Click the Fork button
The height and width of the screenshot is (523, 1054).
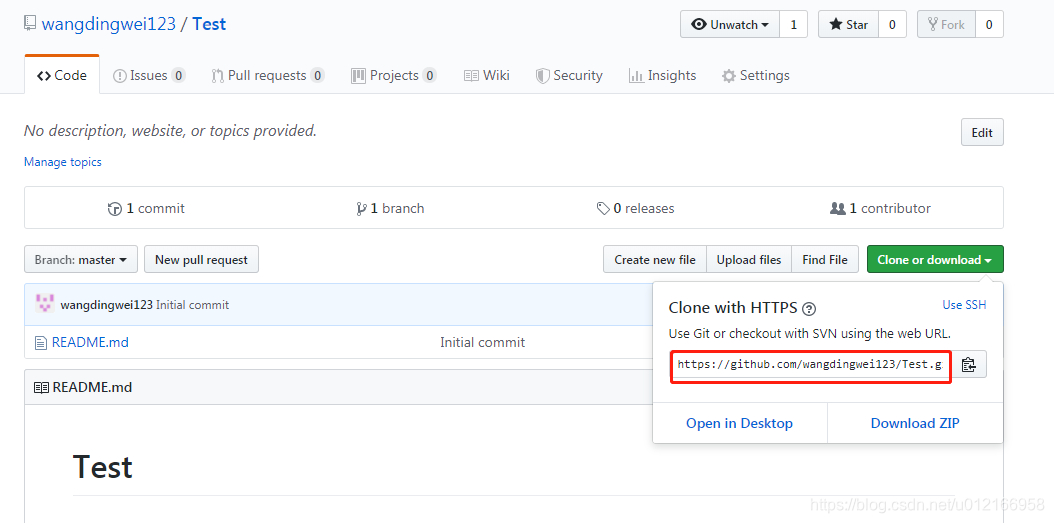pyautogui.click(x=946, y=24)
